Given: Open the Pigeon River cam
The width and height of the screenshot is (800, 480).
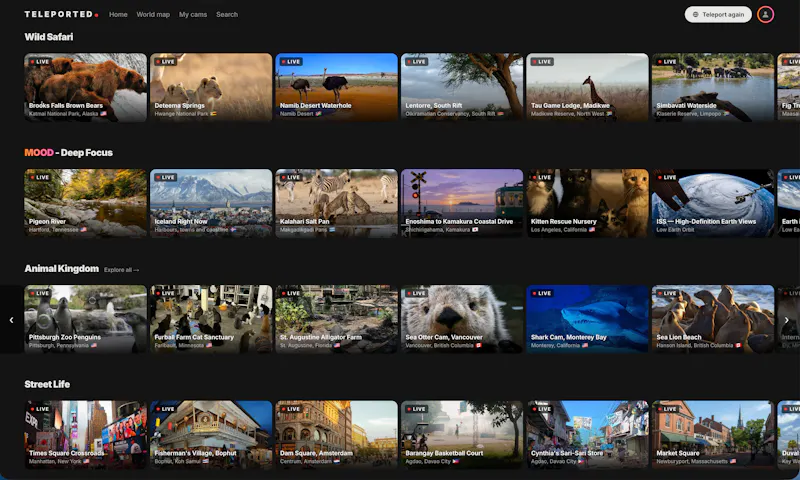Looking at the screenshot, I should point(85,203).
